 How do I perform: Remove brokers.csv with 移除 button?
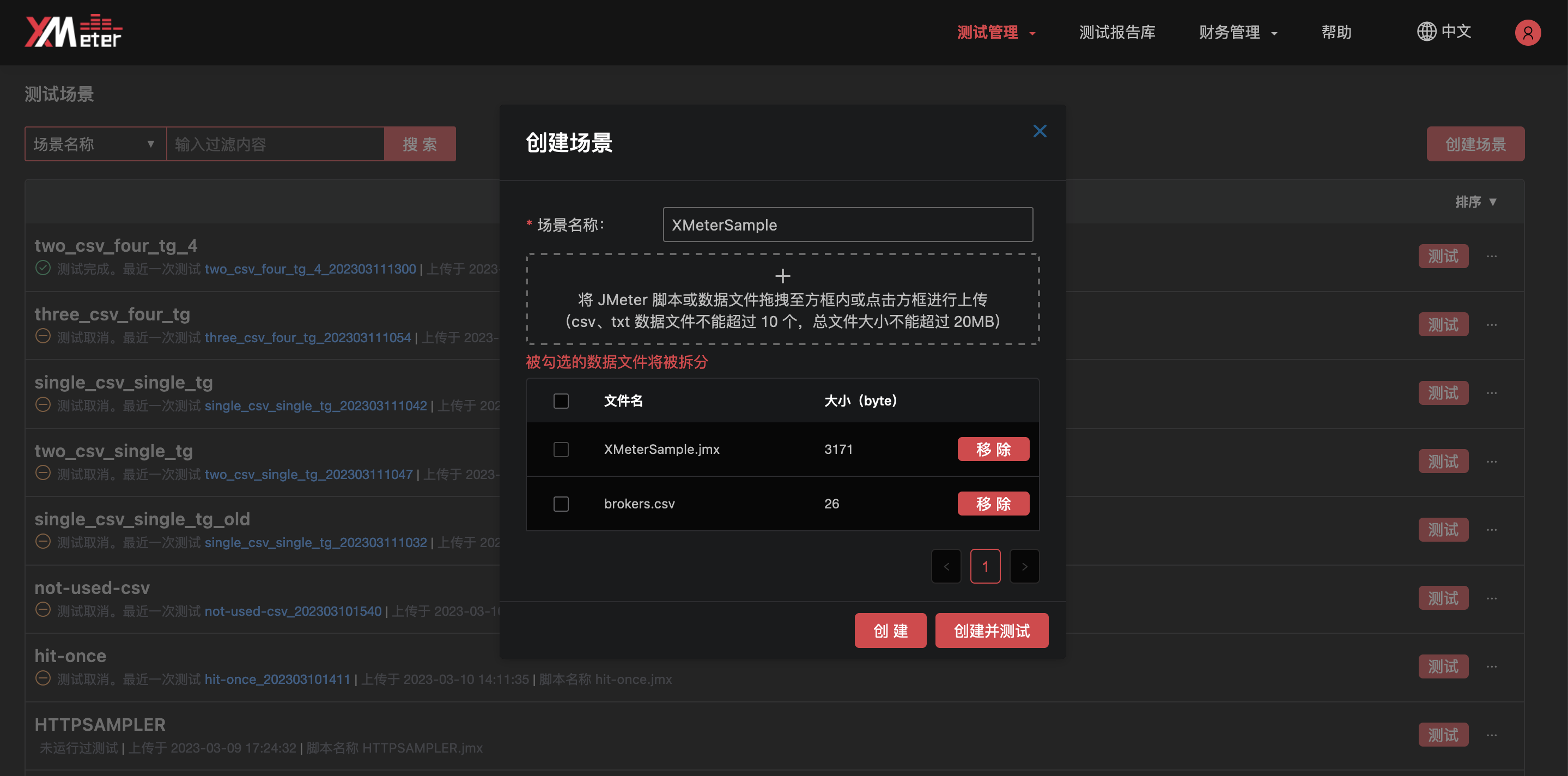[x=993, y=504]
